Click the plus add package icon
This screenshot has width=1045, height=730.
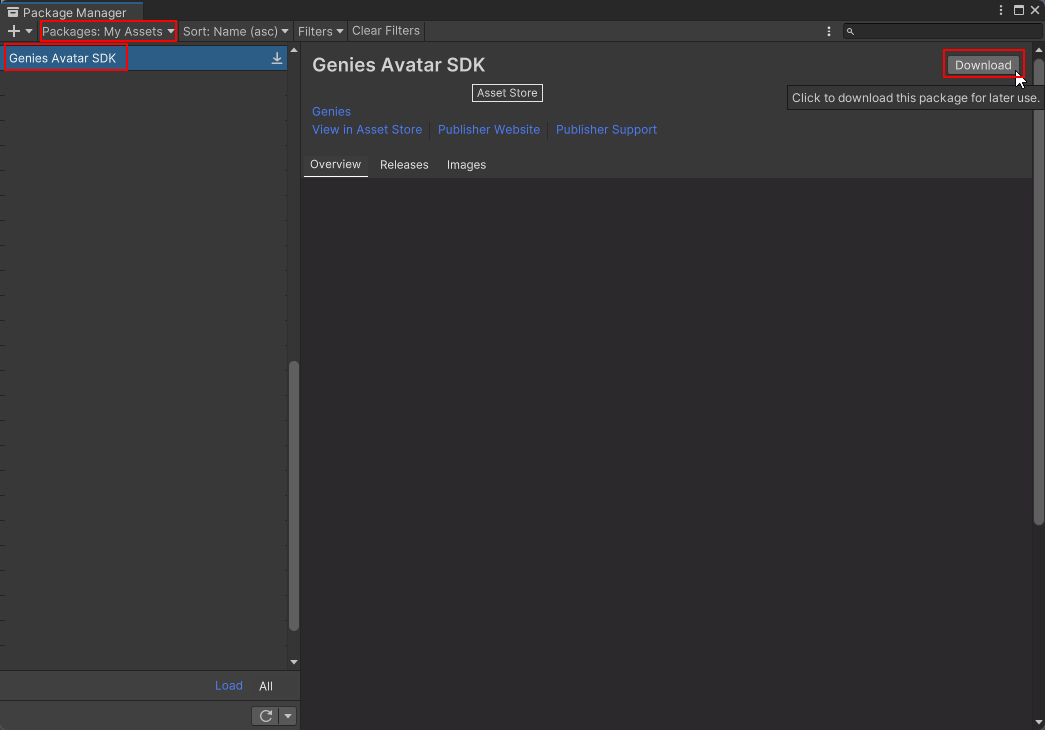14,31
